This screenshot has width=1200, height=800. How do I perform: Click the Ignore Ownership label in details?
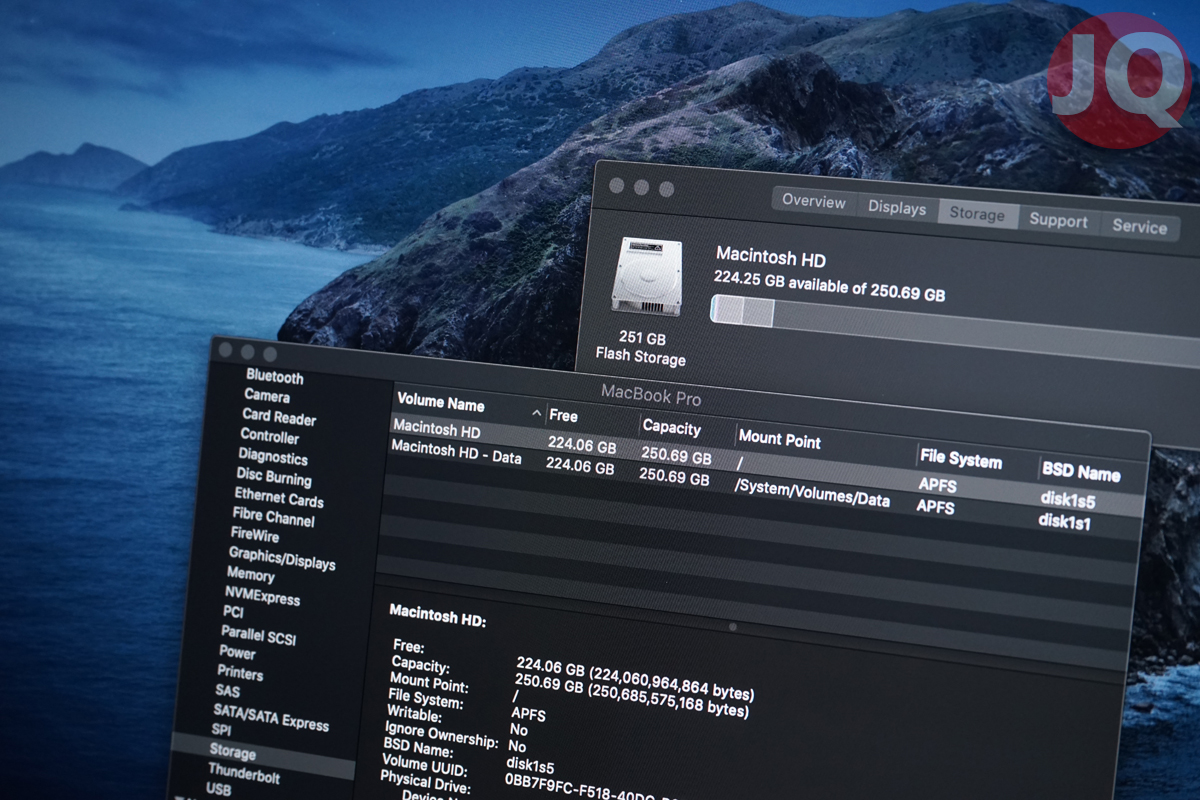click(x=442, y=735)
